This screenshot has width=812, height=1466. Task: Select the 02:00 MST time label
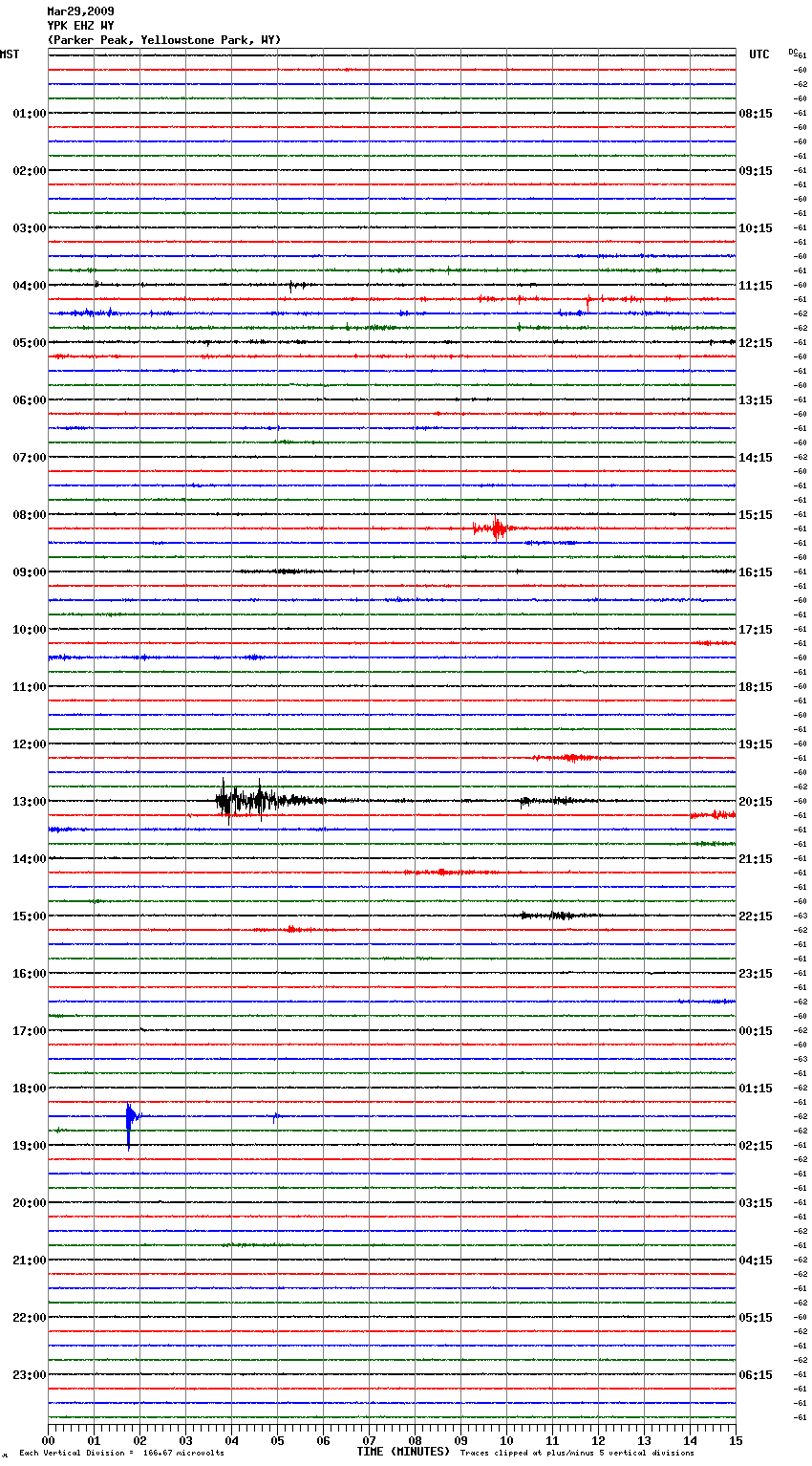click(29, 171)
